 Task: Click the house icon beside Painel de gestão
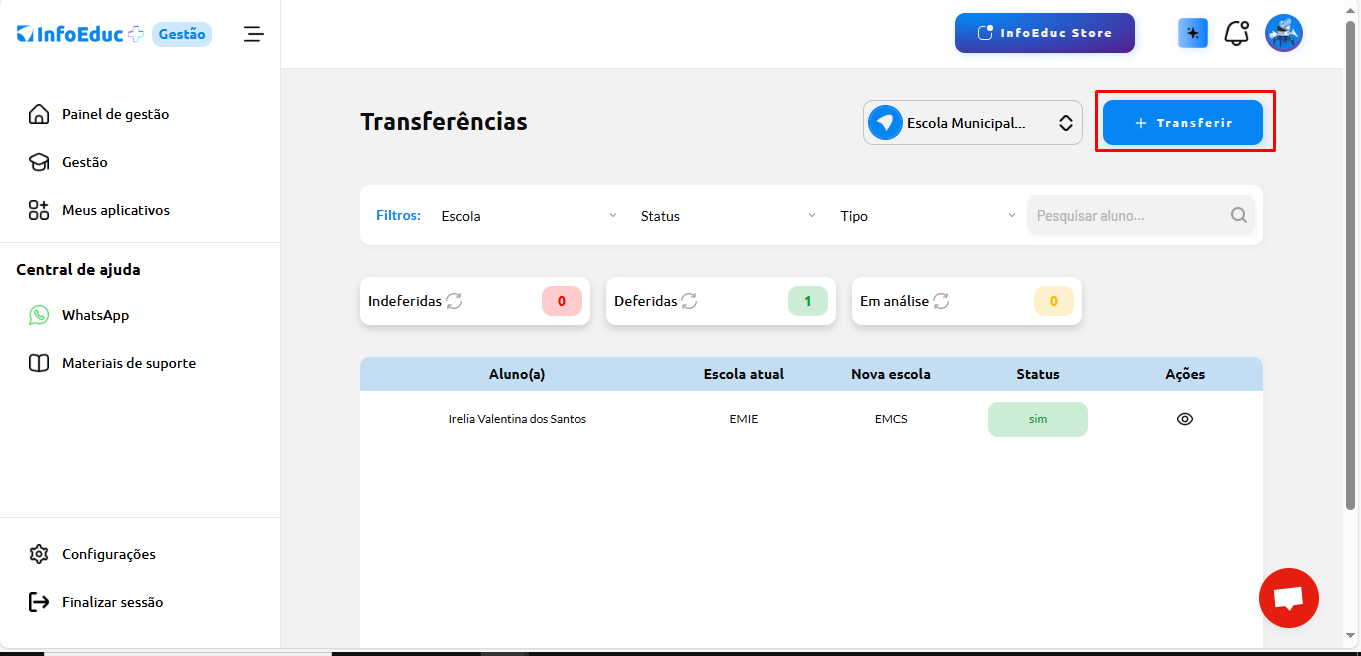tap(39, 114)
